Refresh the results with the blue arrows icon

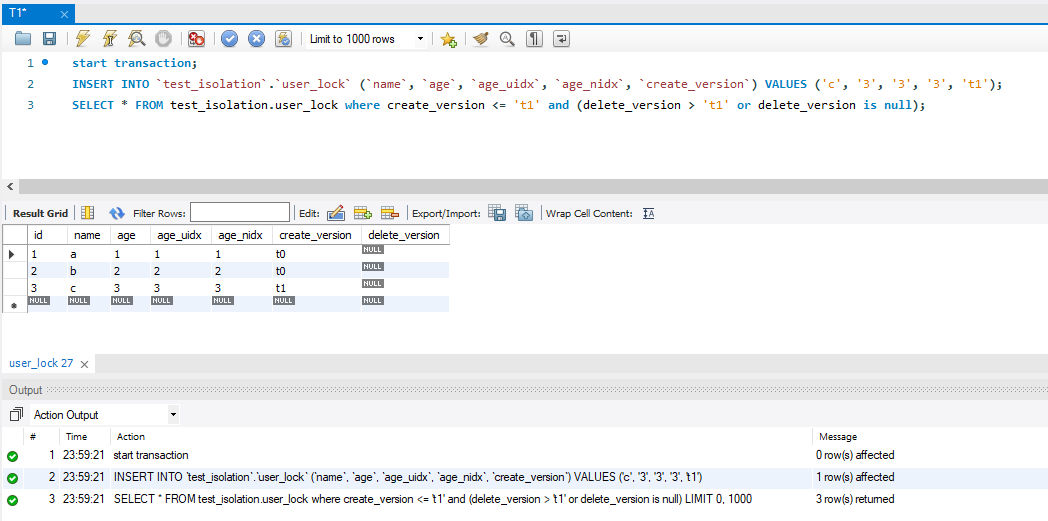tap(117, 213)
